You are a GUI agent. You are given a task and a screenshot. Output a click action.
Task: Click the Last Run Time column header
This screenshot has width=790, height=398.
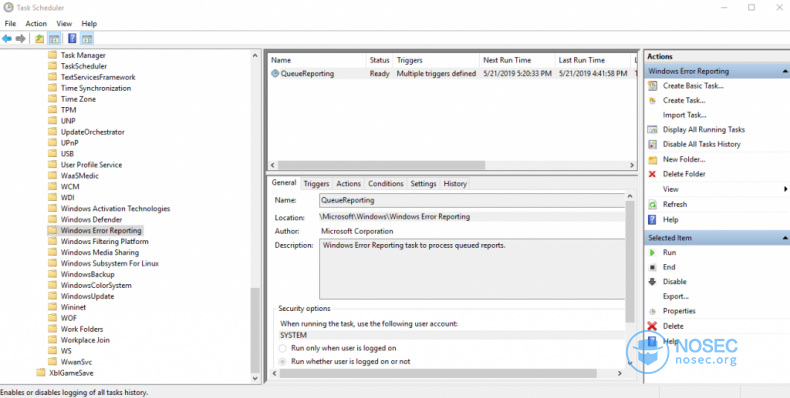coord(593,60)
